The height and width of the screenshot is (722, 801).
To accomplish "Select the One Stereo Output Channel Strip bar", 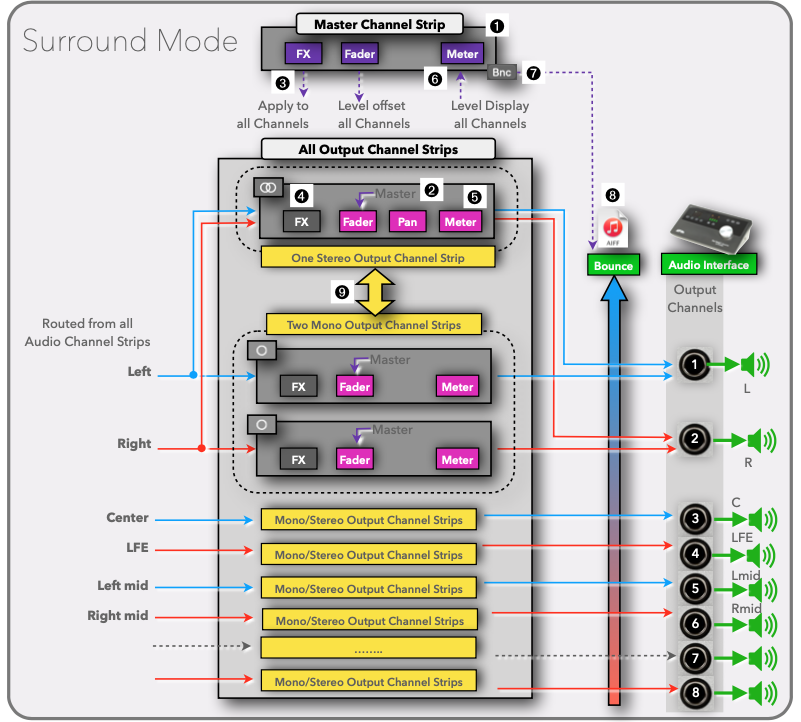I will click(x=377, y=257).
